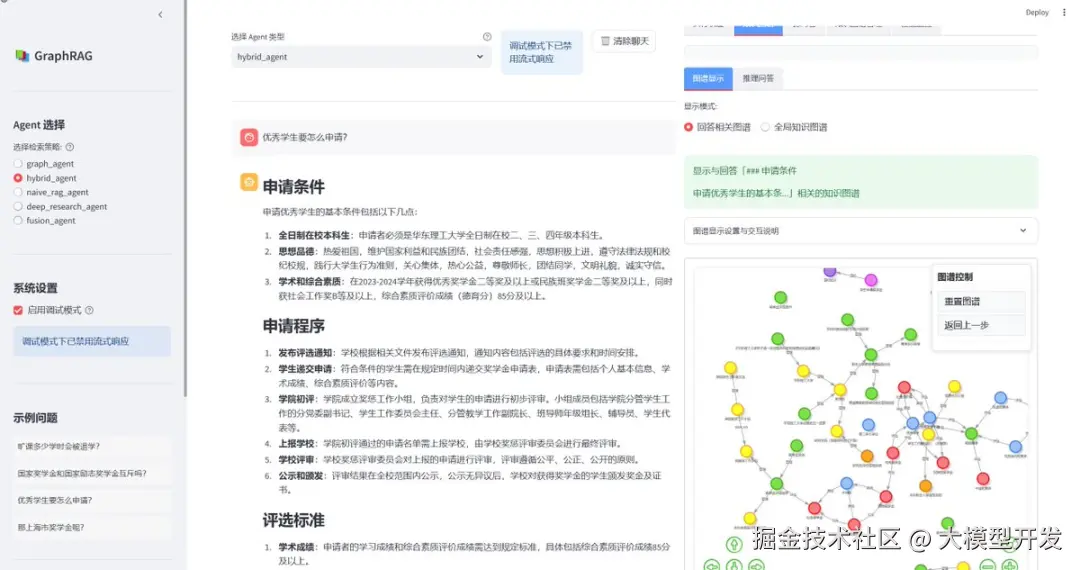Click 返回上一步 in graph controls
1080x570 pixels.
point(981,325)
